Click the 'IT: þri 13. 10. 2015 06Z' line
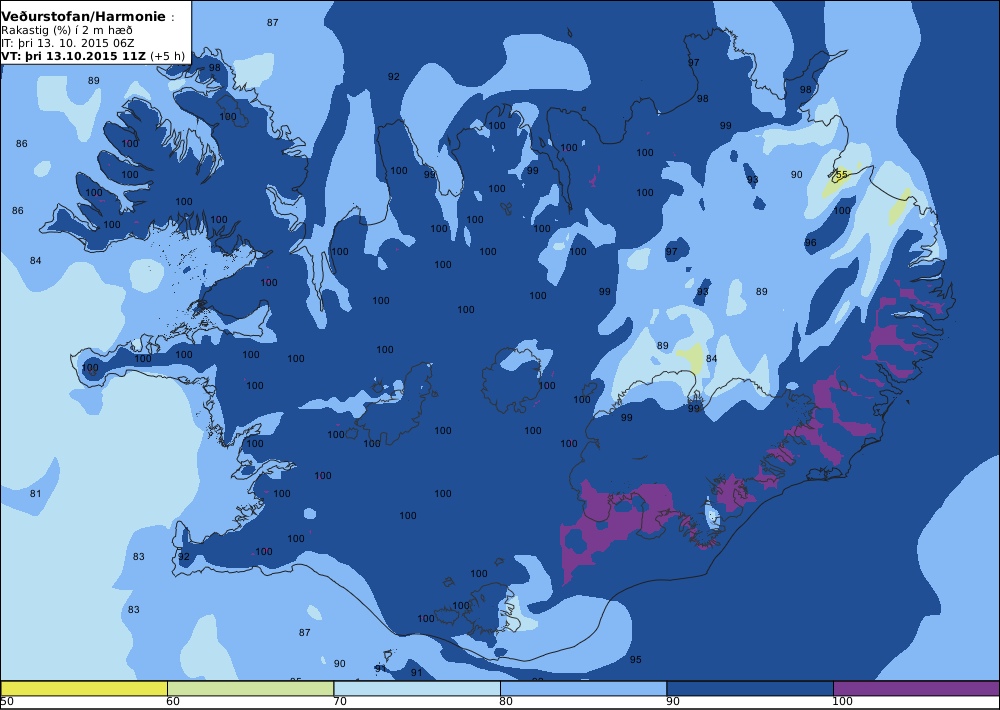This screenshot has height=710, width=1000. (68, 43)
